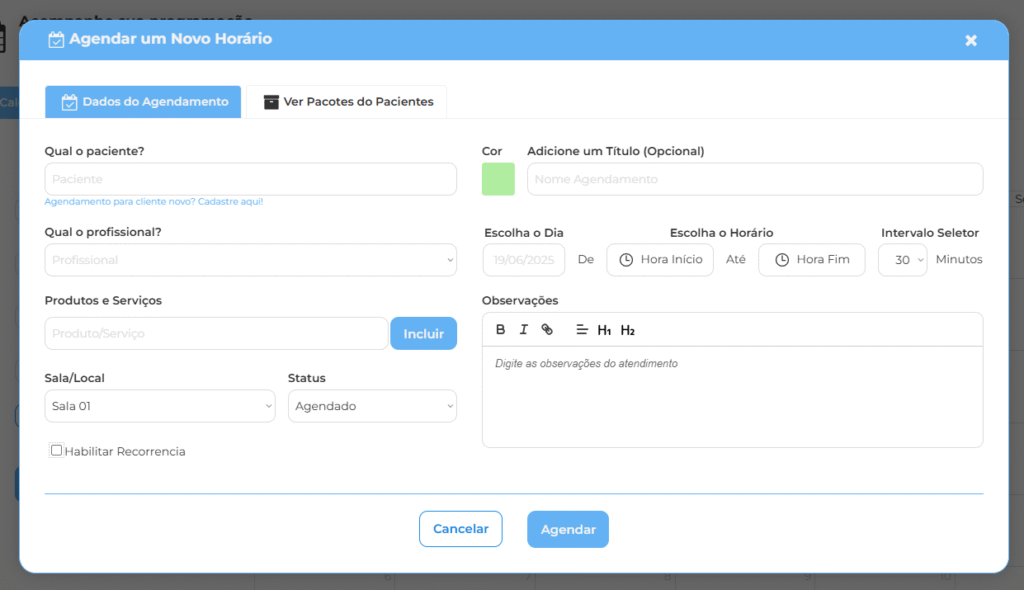The image size is (1024, 590).
Task: Change the Intervalo Seletor minutes dropdown
Action: 903,260
